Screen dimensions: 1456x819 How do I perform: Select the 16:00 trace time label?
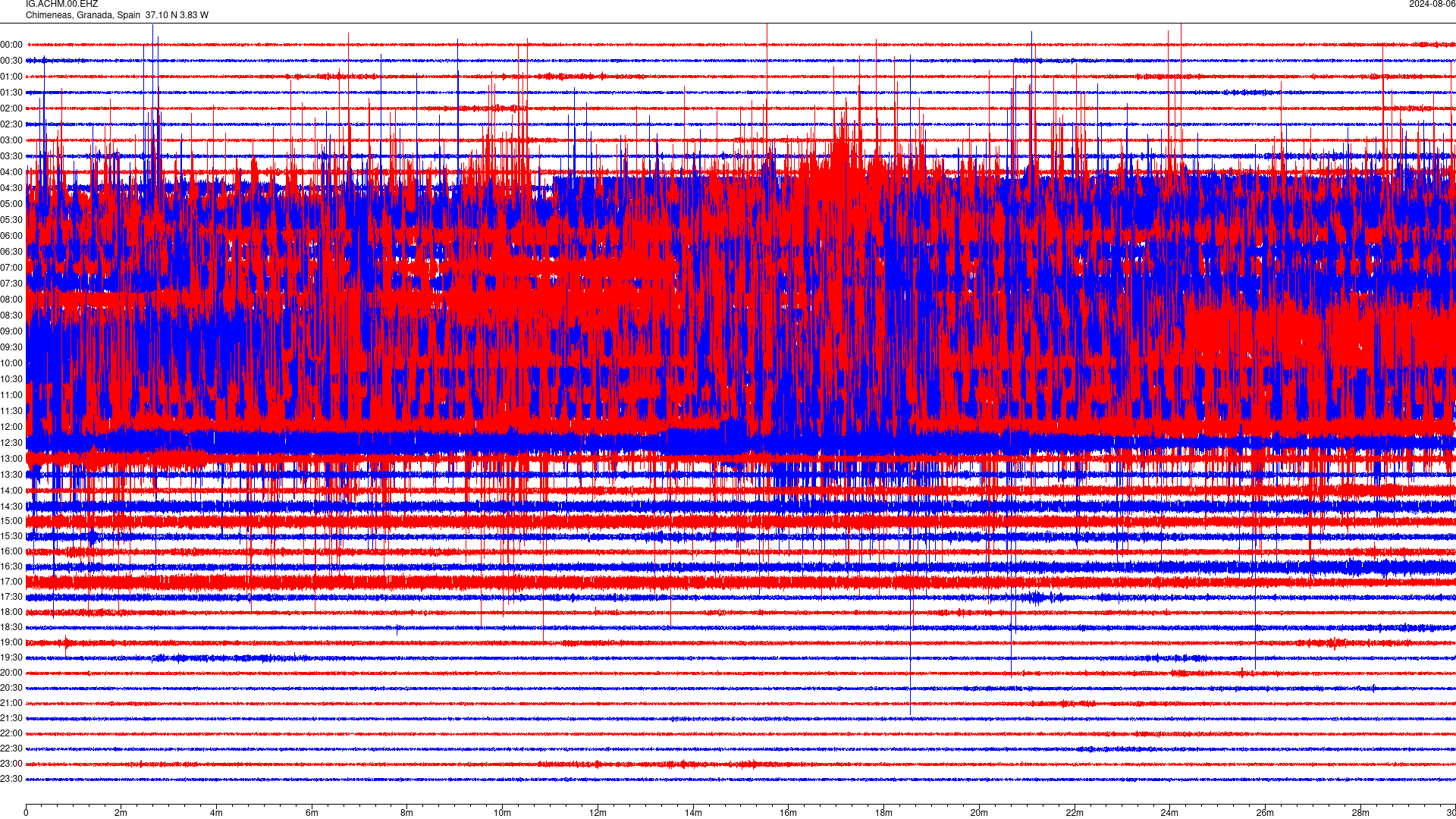tap(11, 551)
